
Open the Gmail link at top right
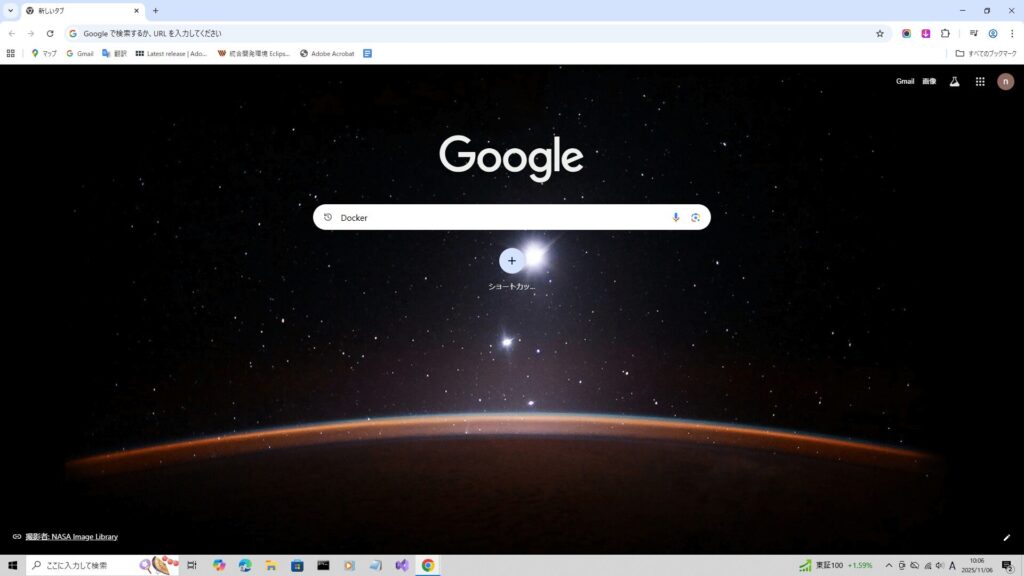pyautogui.click(x=905, y=82)
